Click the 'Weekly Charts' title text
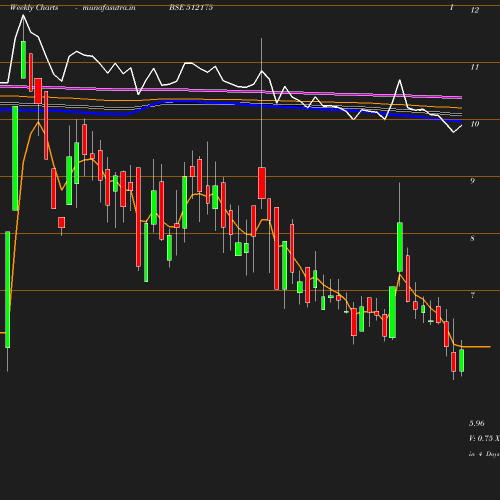 click(34, 8)
